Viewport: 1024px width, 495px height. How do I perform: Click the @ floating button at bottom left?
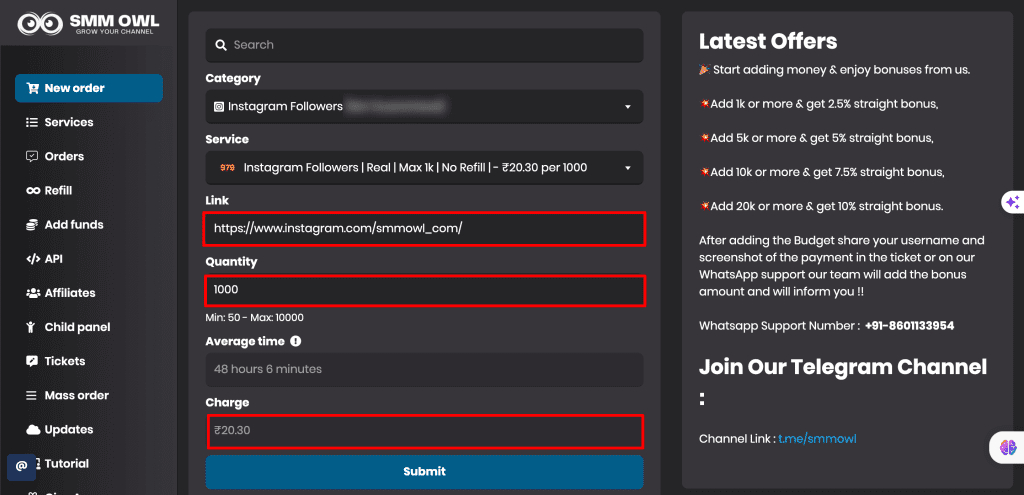(x=22, y=466)
